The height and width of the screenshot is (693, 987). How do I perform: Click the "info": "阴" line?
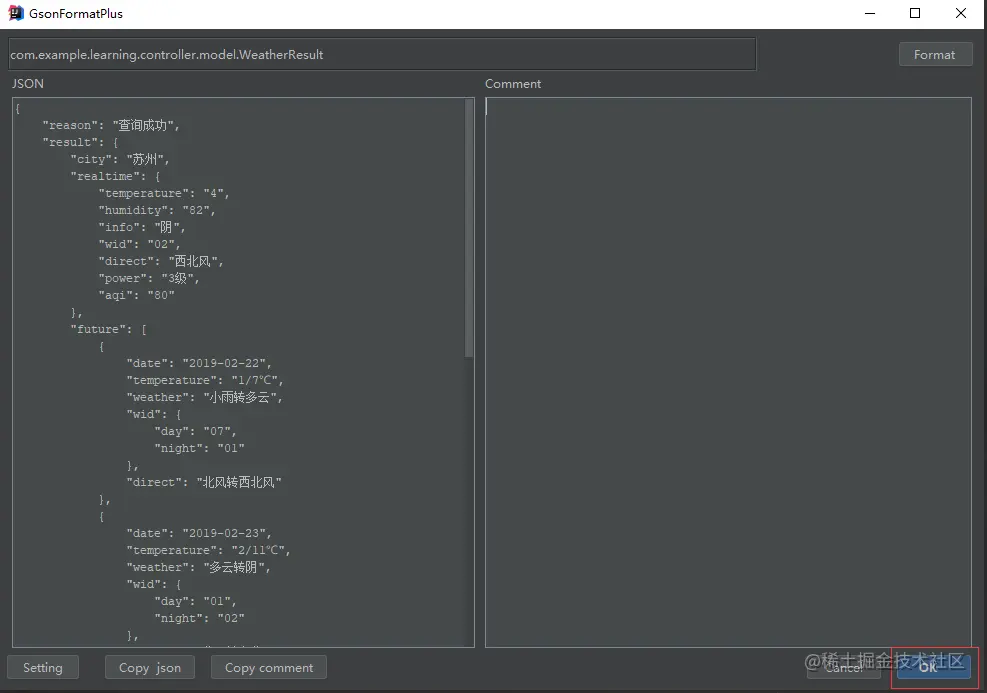click(x=142, y=227)
